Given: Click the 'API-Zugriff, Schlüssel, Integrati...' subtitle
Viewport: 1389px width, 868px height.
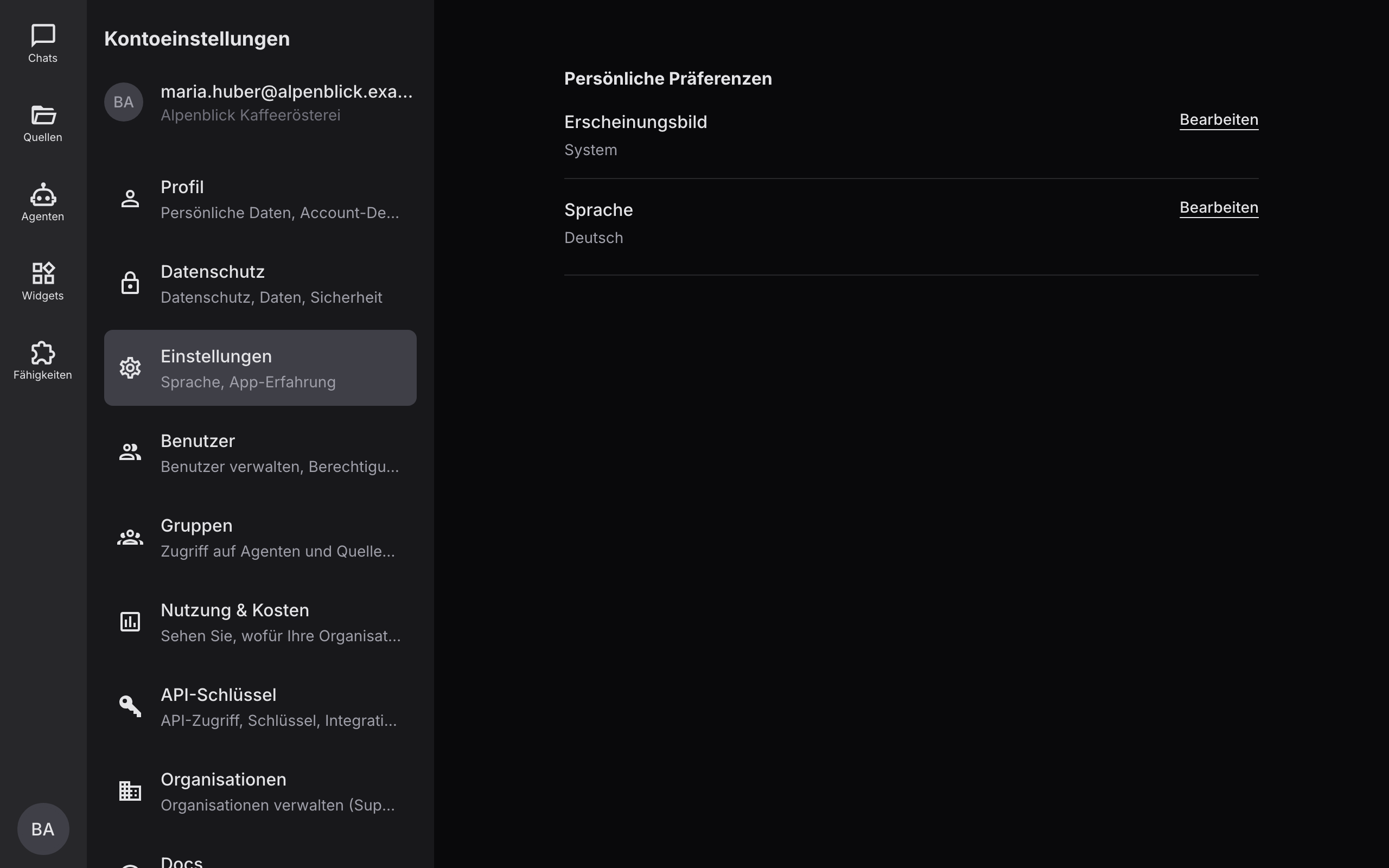Looking at the screenshot, I should (279, 721).
